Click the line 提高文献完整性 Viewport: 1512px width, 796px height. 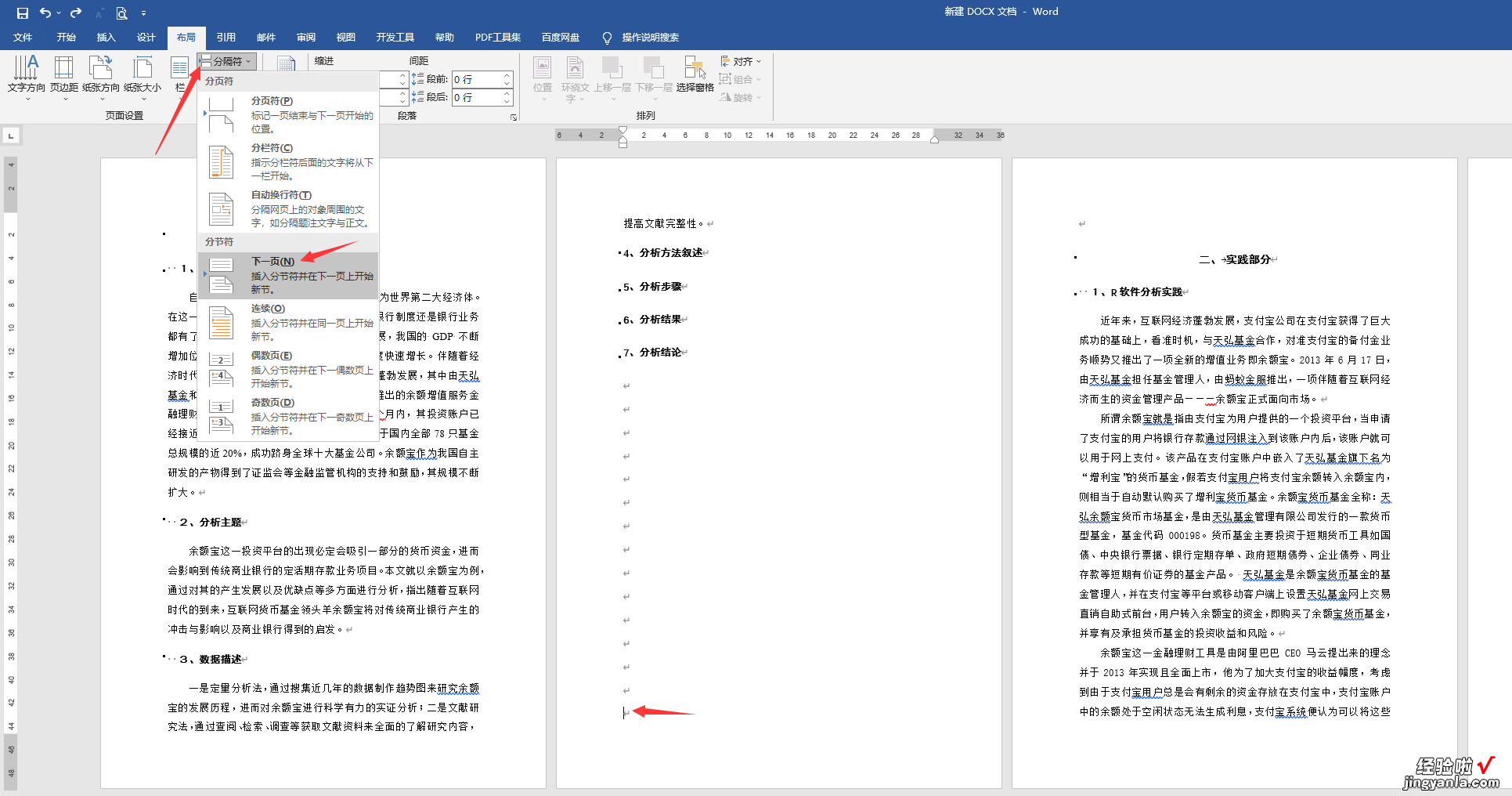coord(665,224)
